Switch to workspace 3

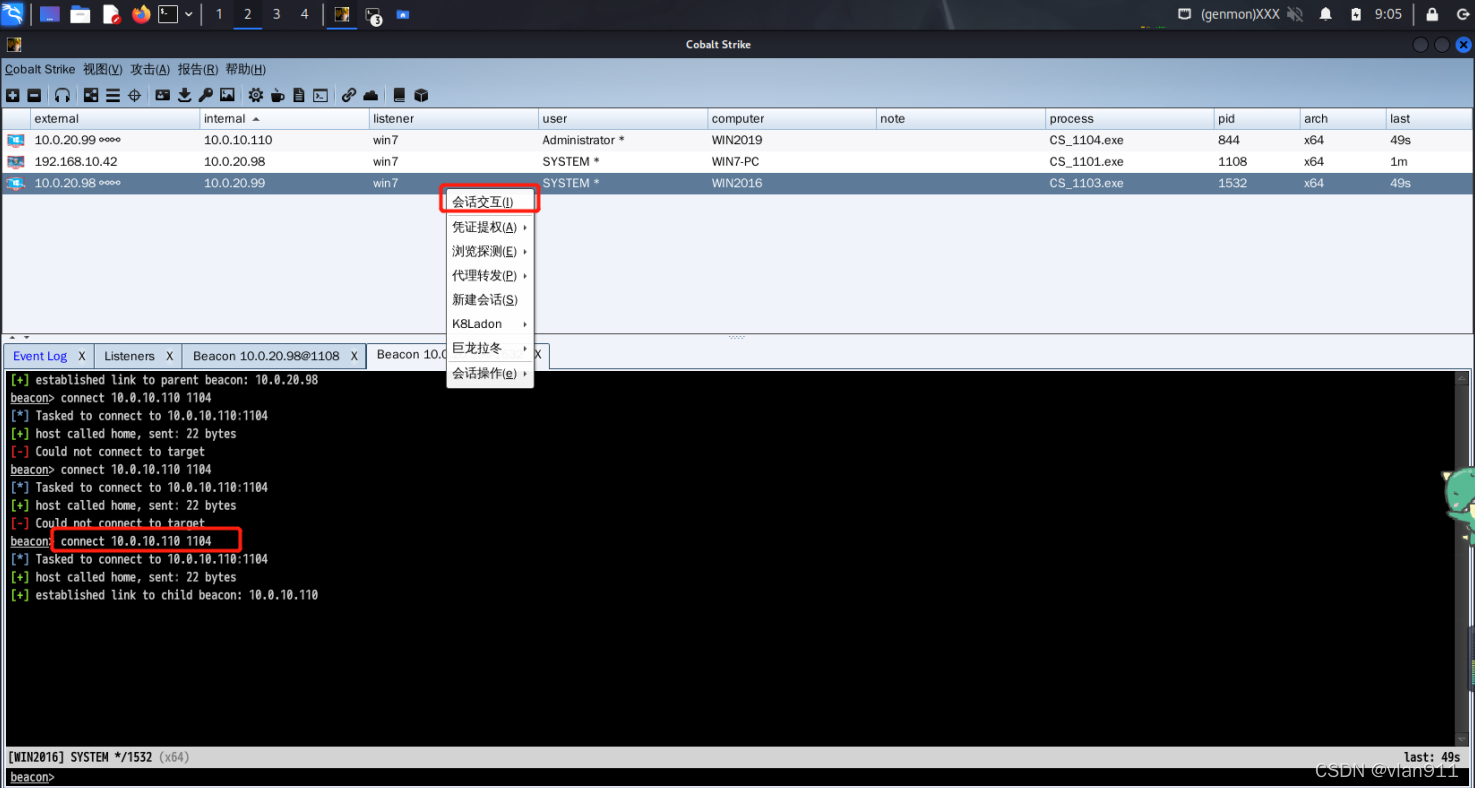(277, 14)
